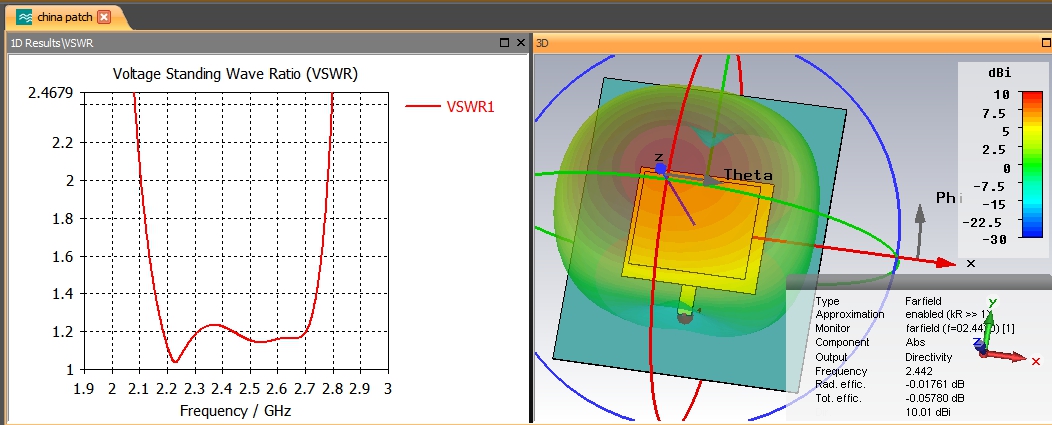Click the Farfield type value
Viewport: 1052px width, 425px height.
[x=923, y=301]
